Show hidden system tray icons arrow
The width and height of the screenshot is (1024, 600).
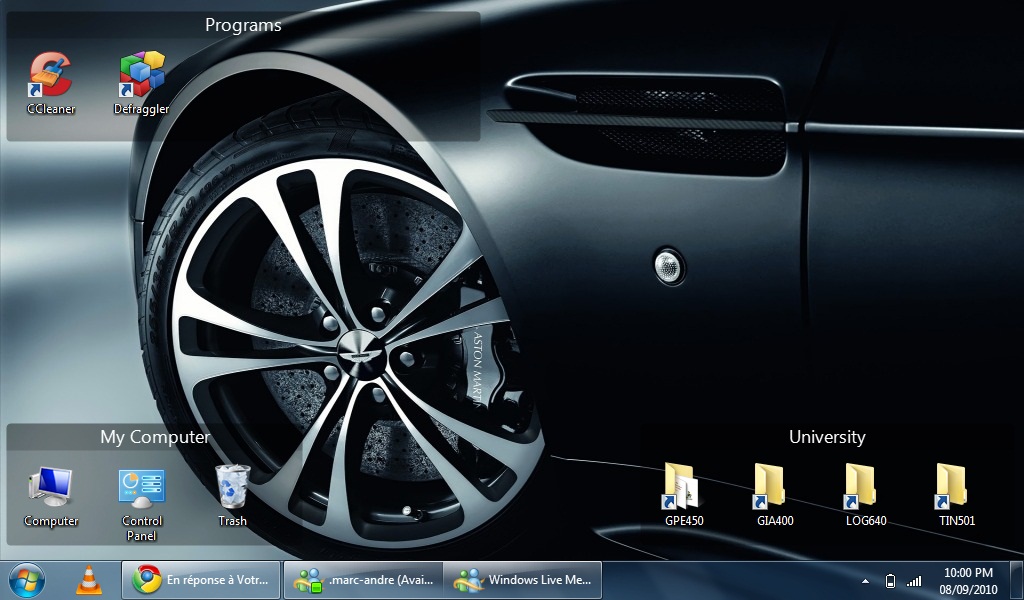[x=865, y=580]
